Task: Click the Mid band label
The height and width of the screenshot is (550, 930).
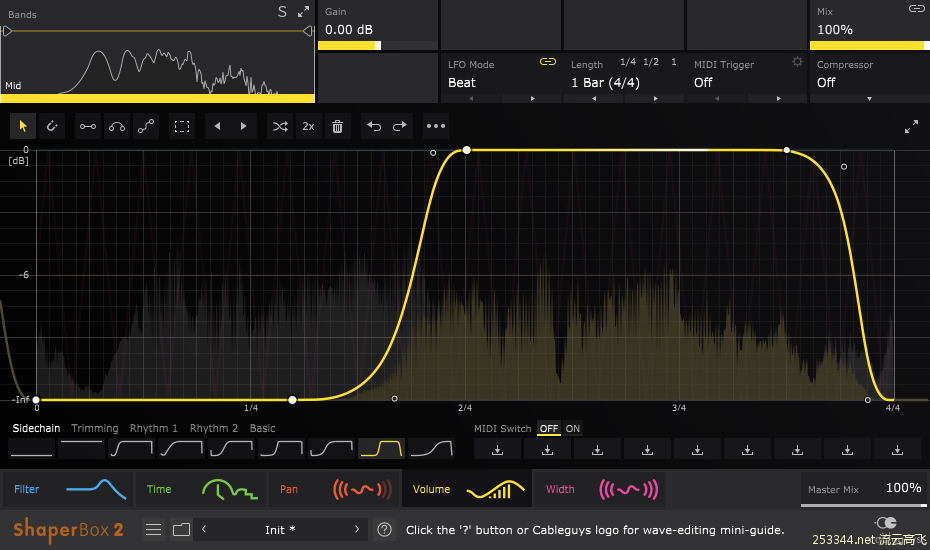Action: [13, 85]
